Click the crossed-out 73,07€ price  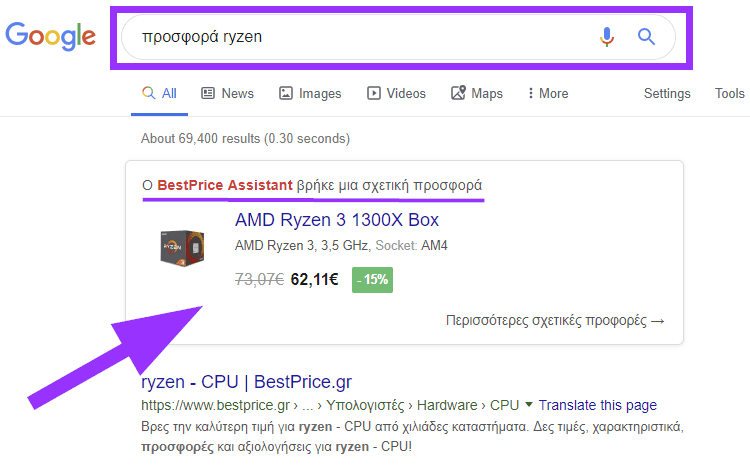(x=259, y=279)
